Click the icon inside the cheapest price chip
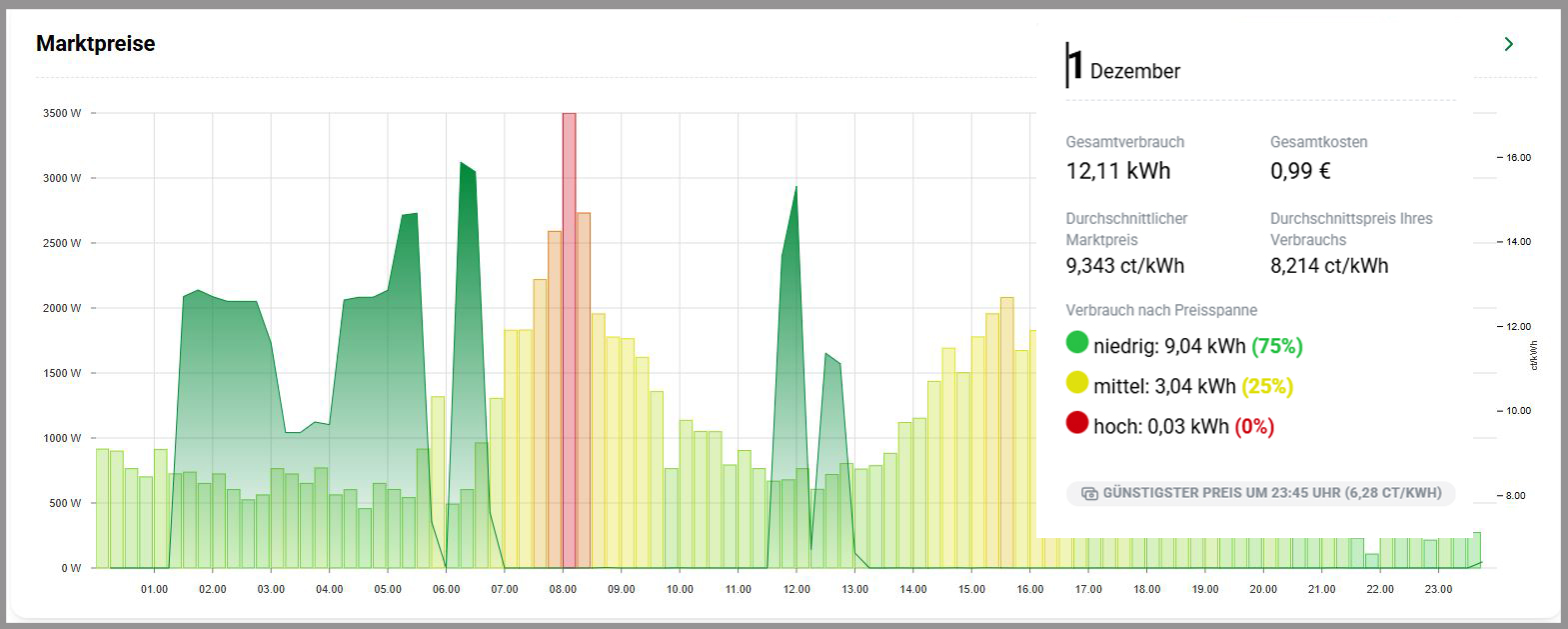The height and width of the screenshot is (629, 1568). click(x=1089, y=494)
